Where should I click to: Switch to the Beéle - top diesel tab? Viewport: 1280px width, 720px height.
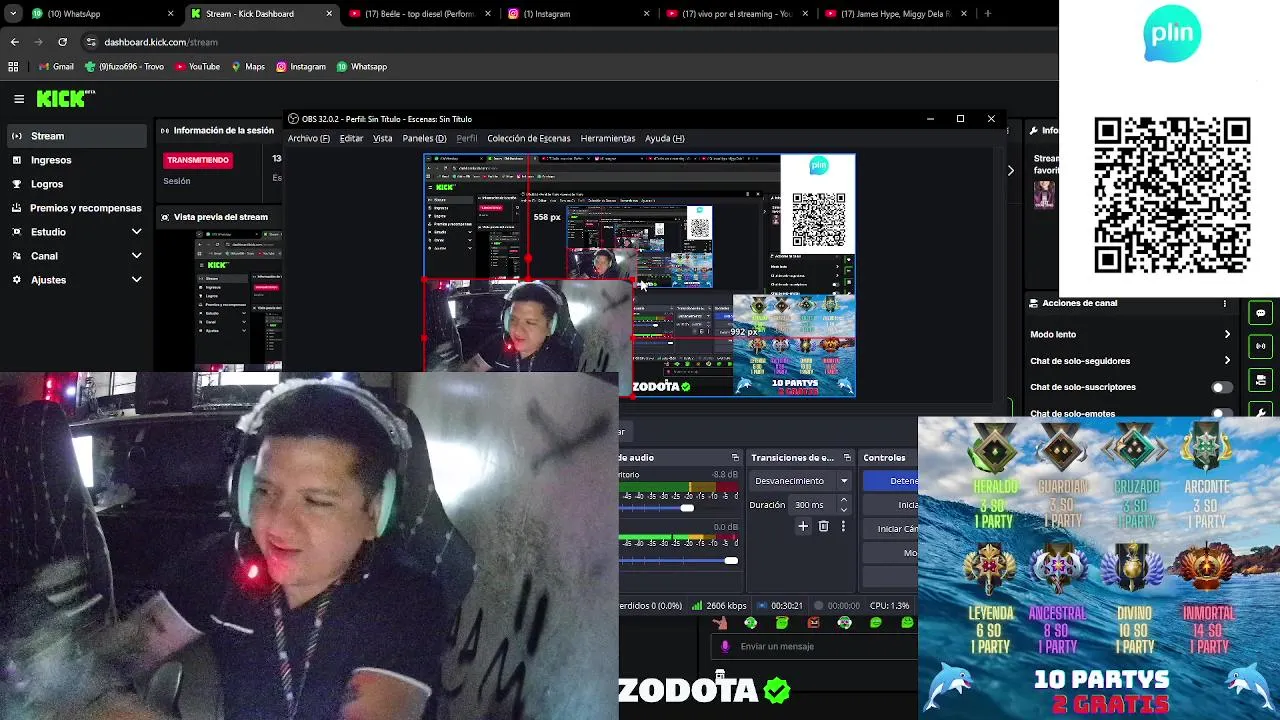click(419, 14)
